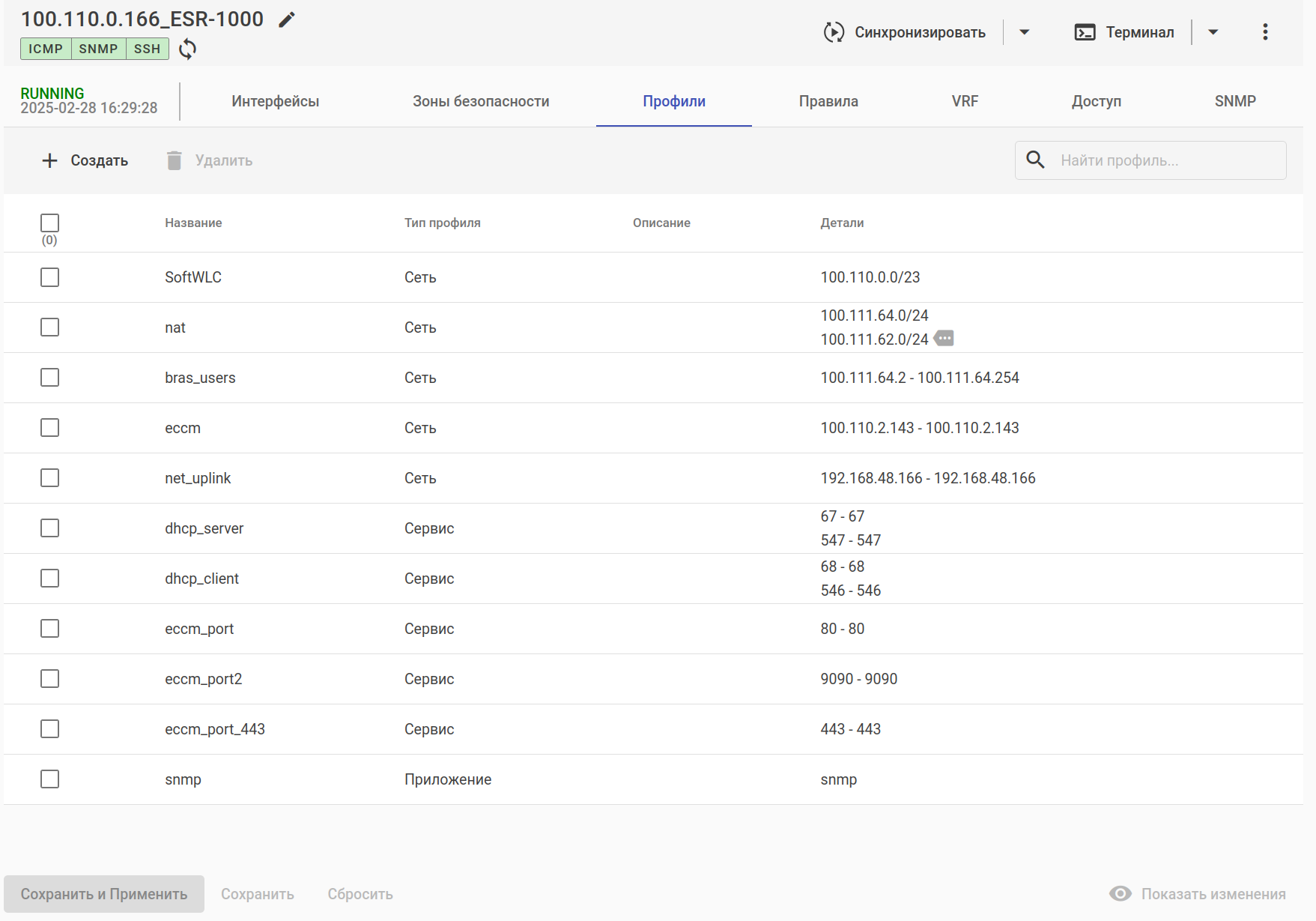This screenshot has width=1316, height=921.
Task: Open the Зоны безопасности tab
Action: tap(481, 101)
